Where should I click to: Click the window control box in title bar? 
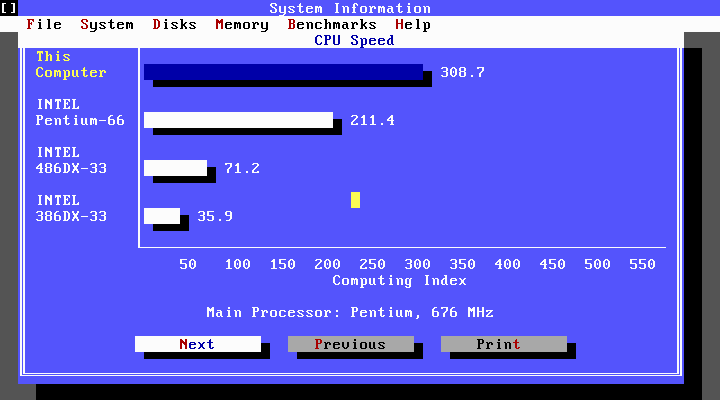(9, 8)
